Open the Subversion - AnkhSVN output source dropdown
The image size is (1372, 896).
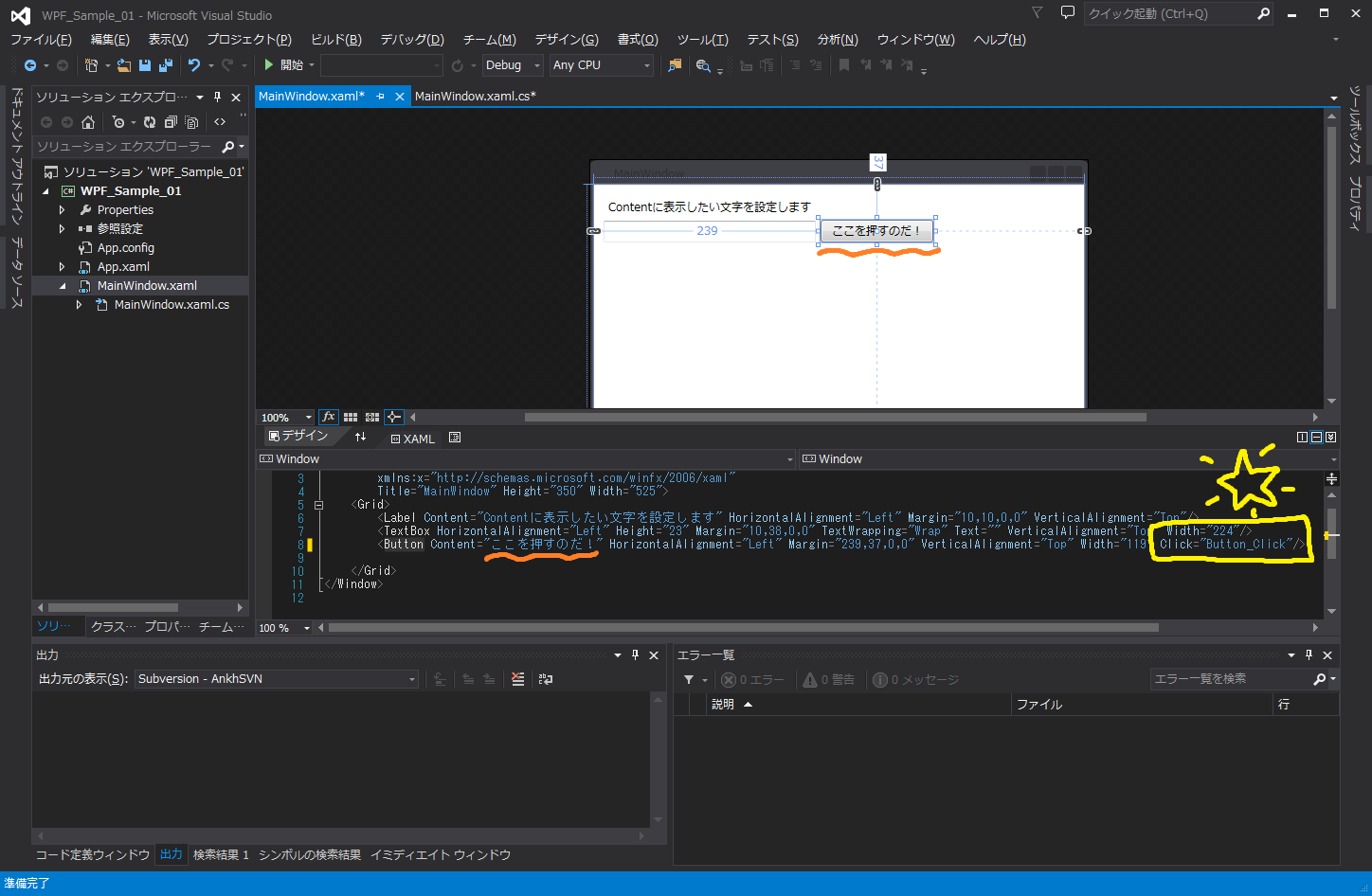pos(277,679)
